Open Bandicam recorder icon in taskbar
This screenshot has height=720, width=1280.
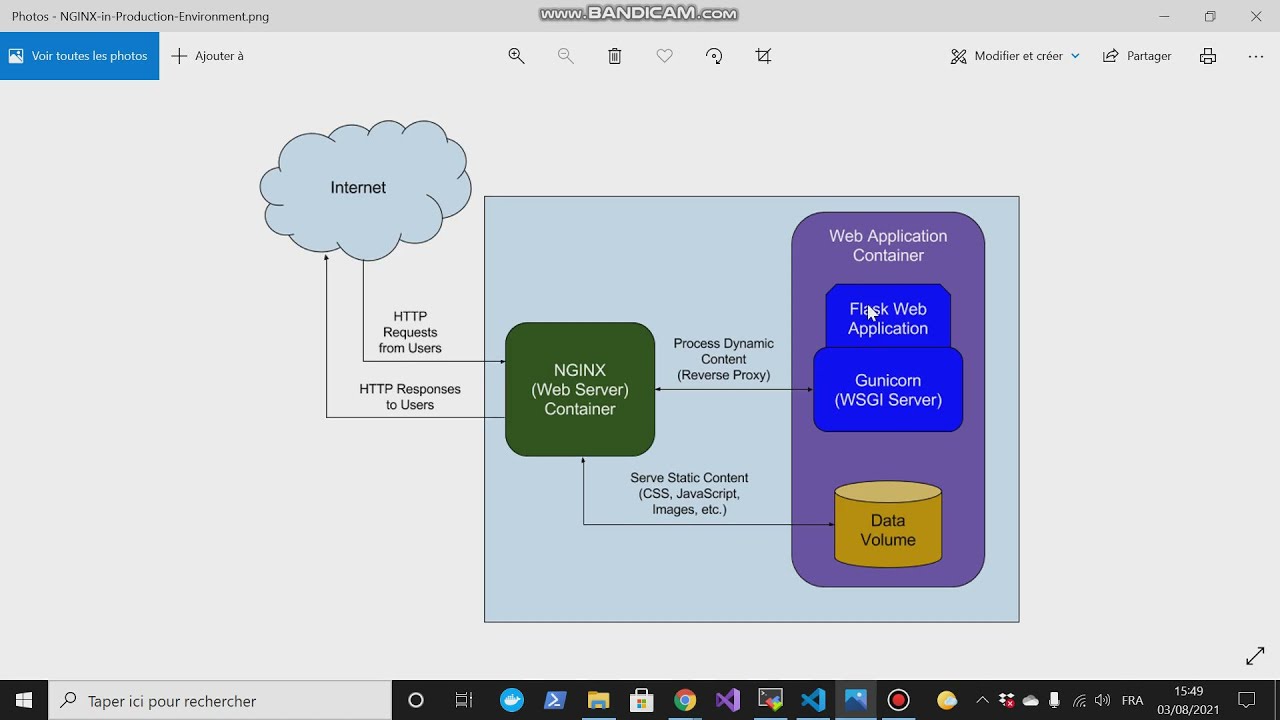tap(899, 700)
